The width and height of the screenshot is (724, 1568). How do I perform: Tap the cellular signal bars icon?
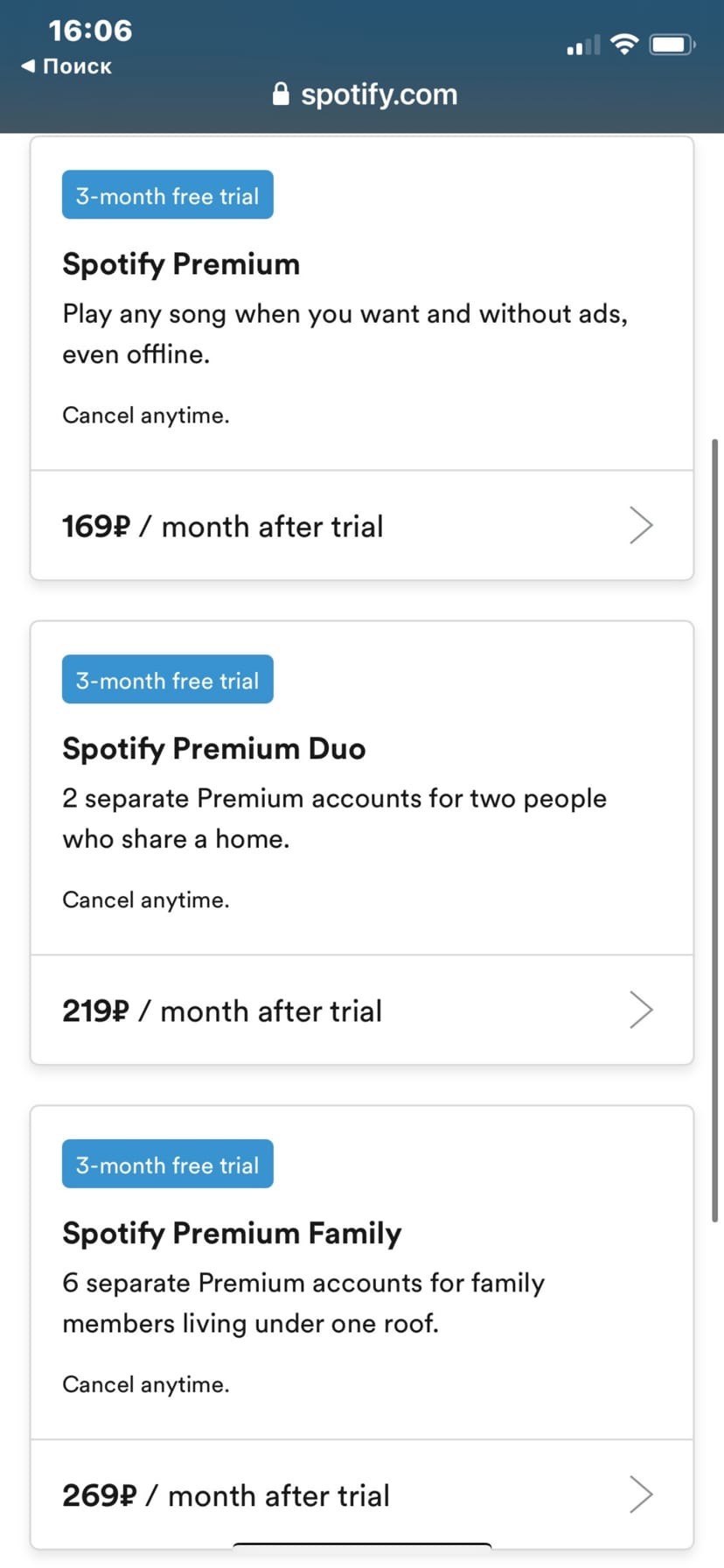(583, 45)
